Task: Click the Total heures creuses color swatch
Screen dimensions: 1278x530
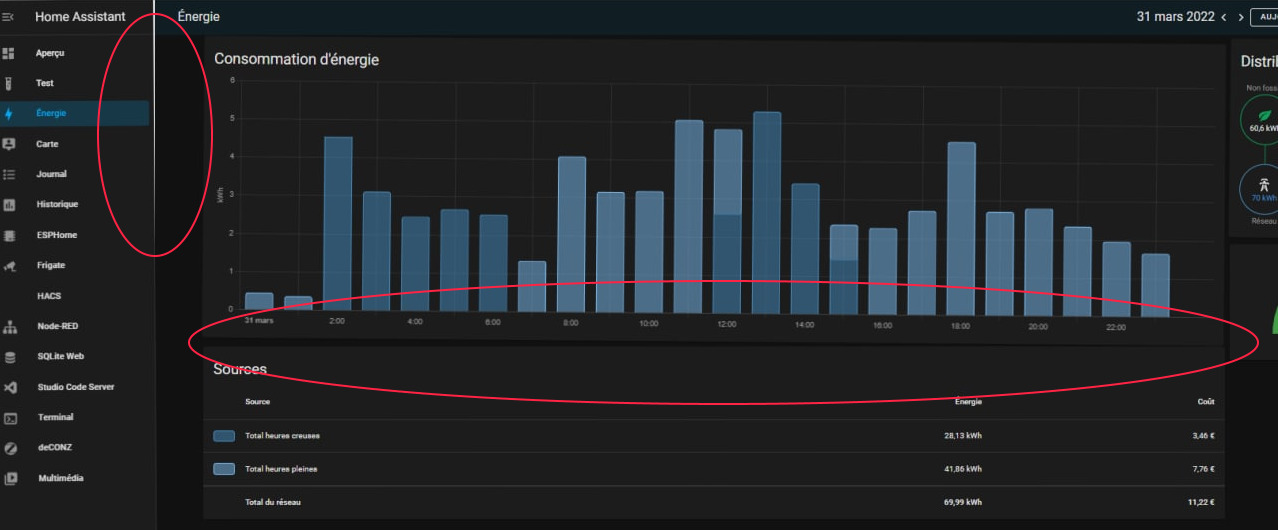Action: coord(224,436)
